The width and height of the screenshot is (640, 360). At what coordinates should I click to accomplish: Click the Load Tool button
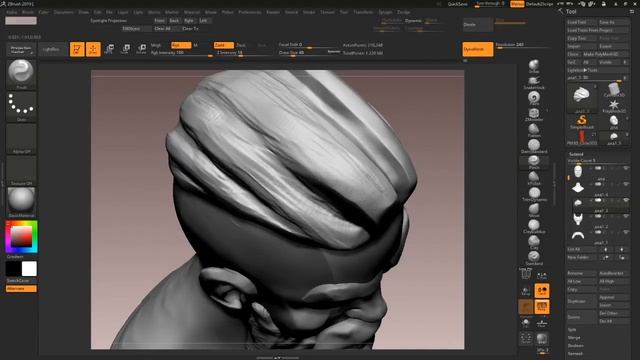(582, 22)
